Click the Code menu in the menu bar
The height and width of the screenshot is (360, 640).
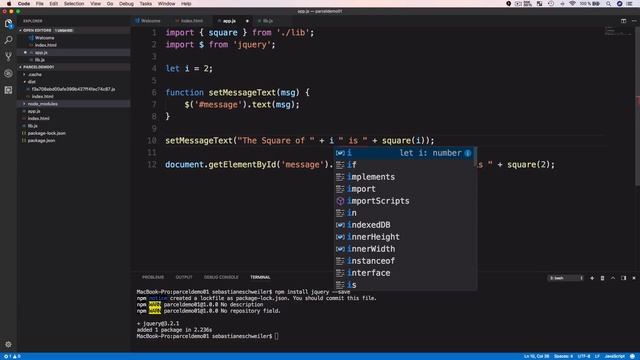[24, 4]
